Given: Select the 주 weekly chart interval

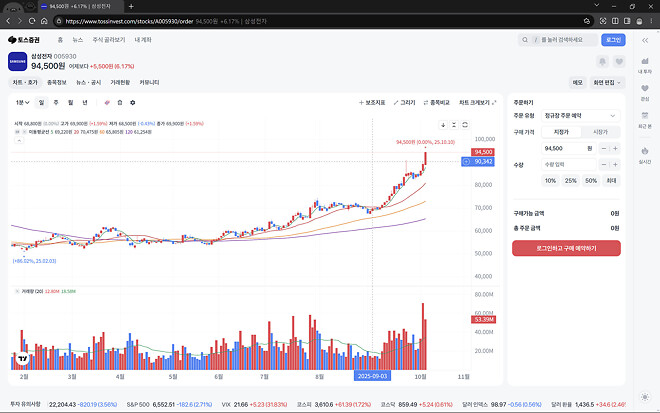Looking at the screenshot, I should click(x=56, y=102).
